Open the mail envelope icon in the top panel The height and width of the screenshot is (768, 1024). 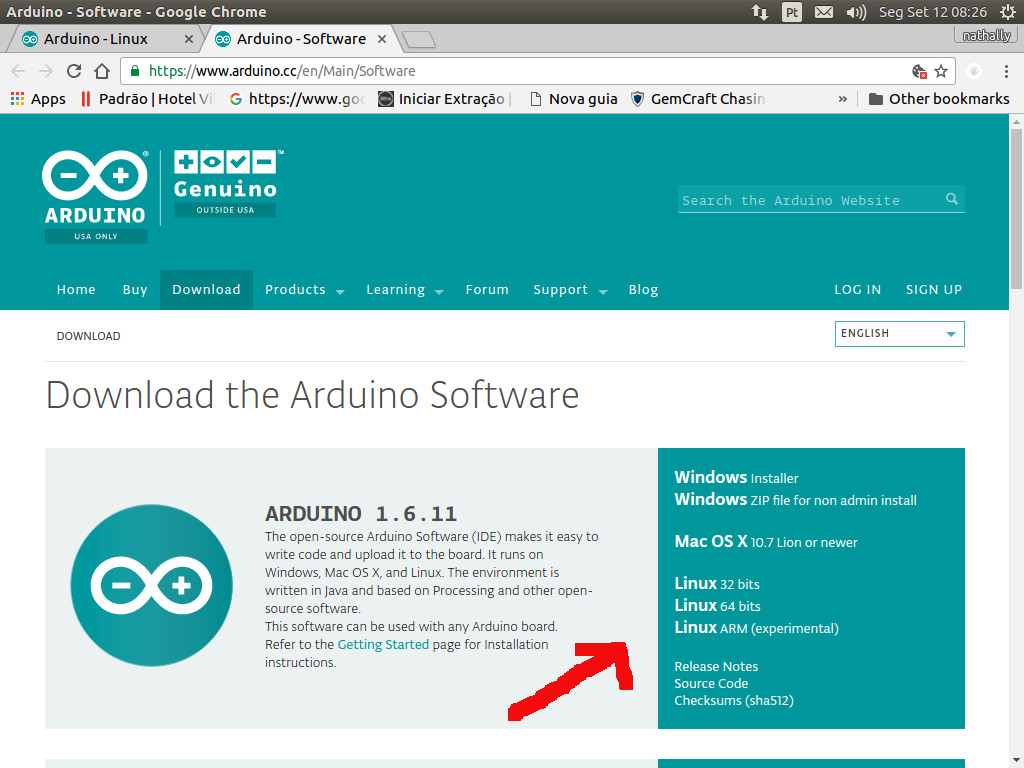coord(824,12)
